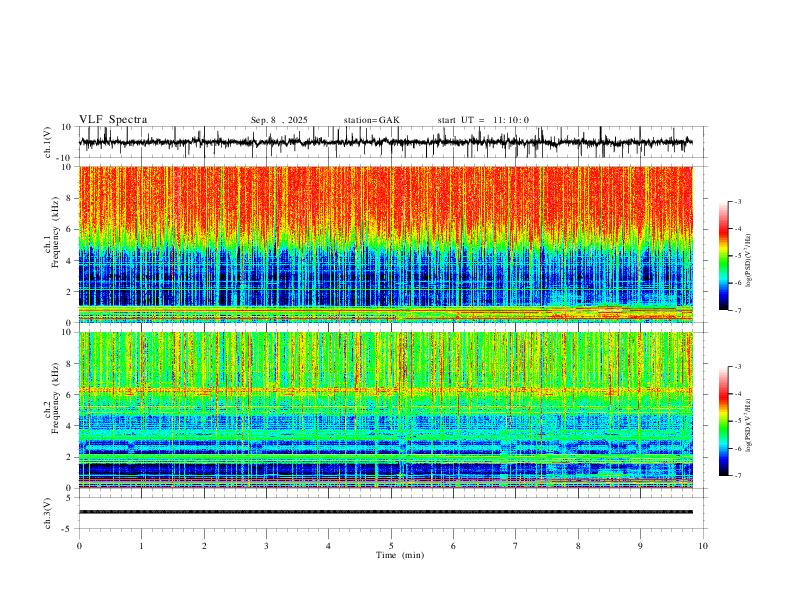The height and width of the screenshot is (612, 792).
Task: Click the "5" tick on ch.3(V) axis
Action: (x=70, y=498)
